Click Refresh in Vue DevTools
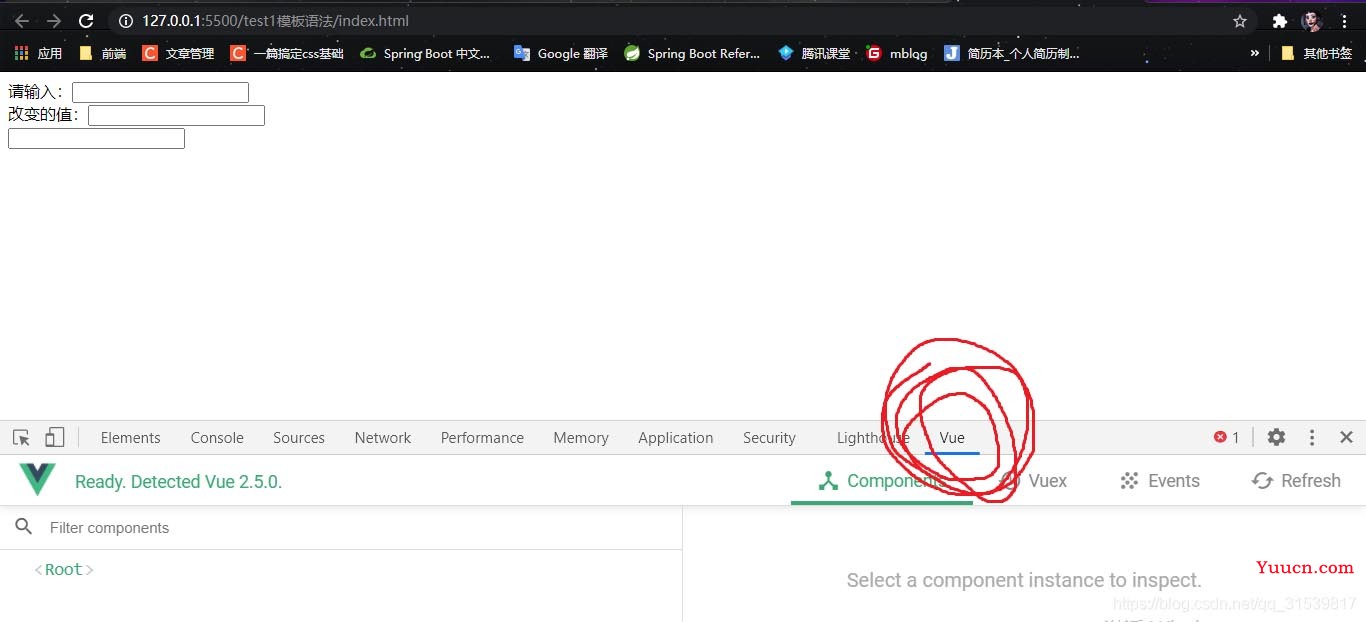This screenshot has width=1366, height=622. pos(1296,481)
